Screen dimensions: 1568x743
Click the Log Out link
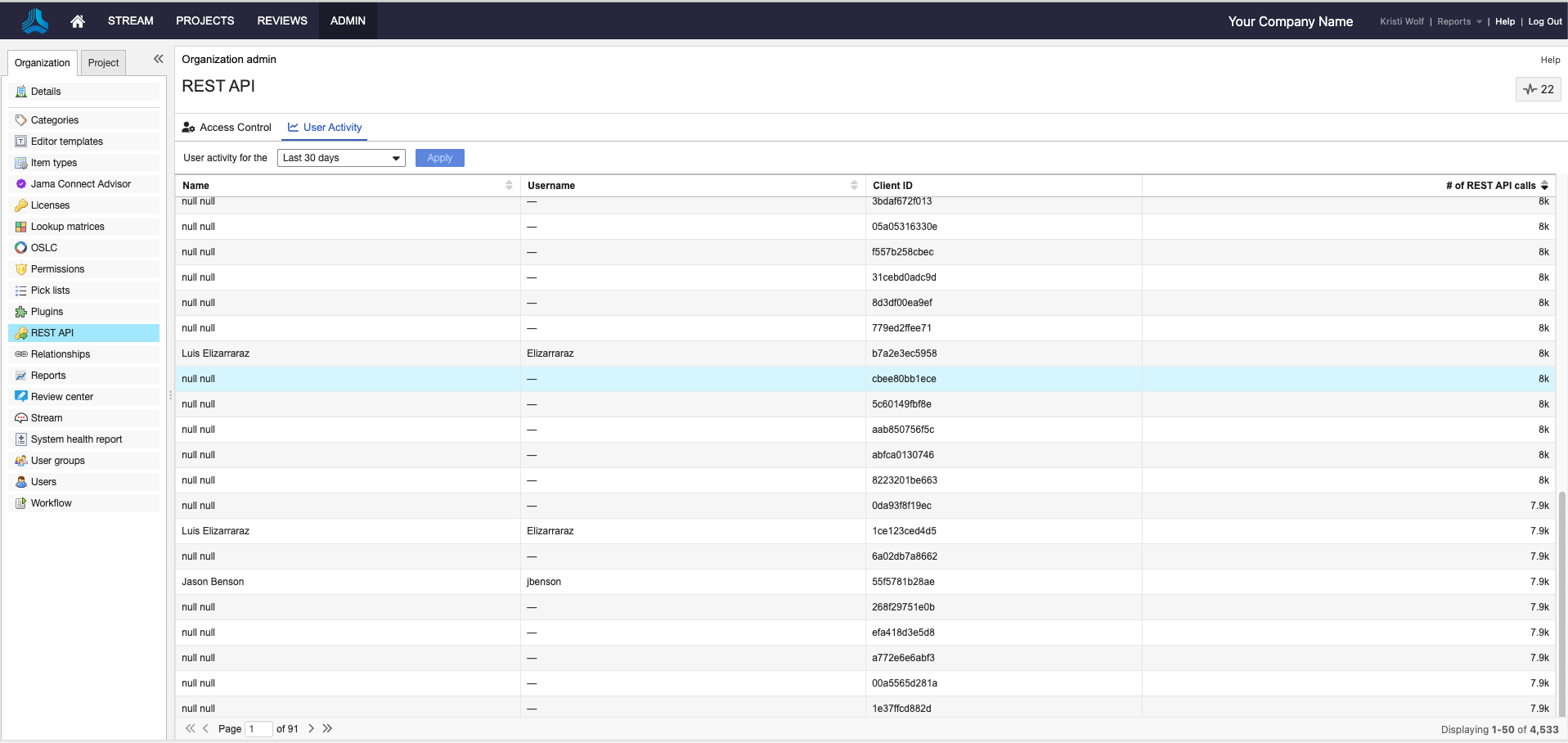point(1544,22)
